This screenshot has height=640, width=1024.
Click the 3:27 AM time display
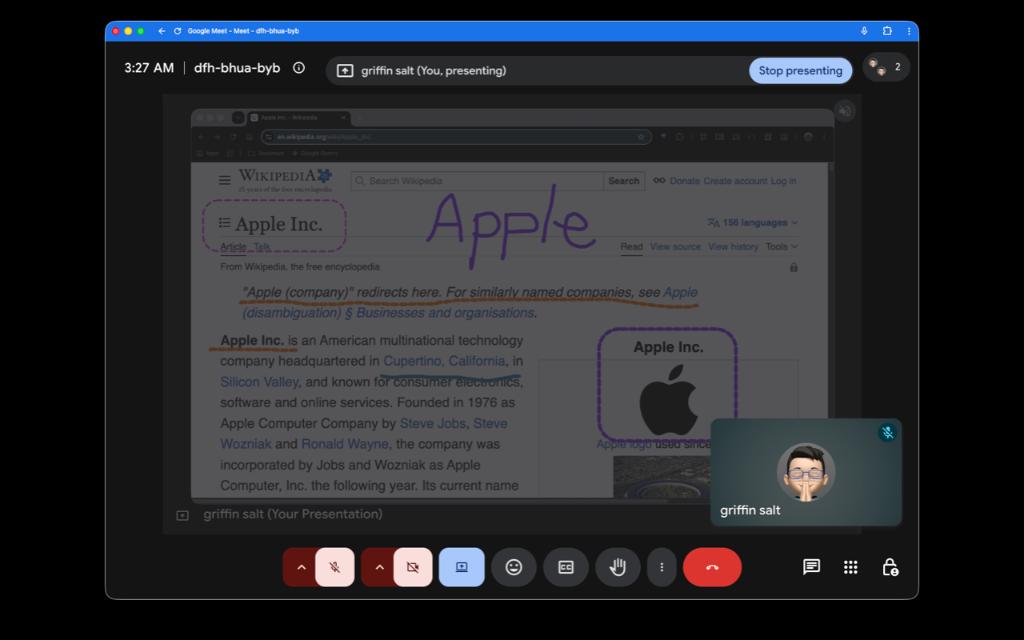pos(149,68)
